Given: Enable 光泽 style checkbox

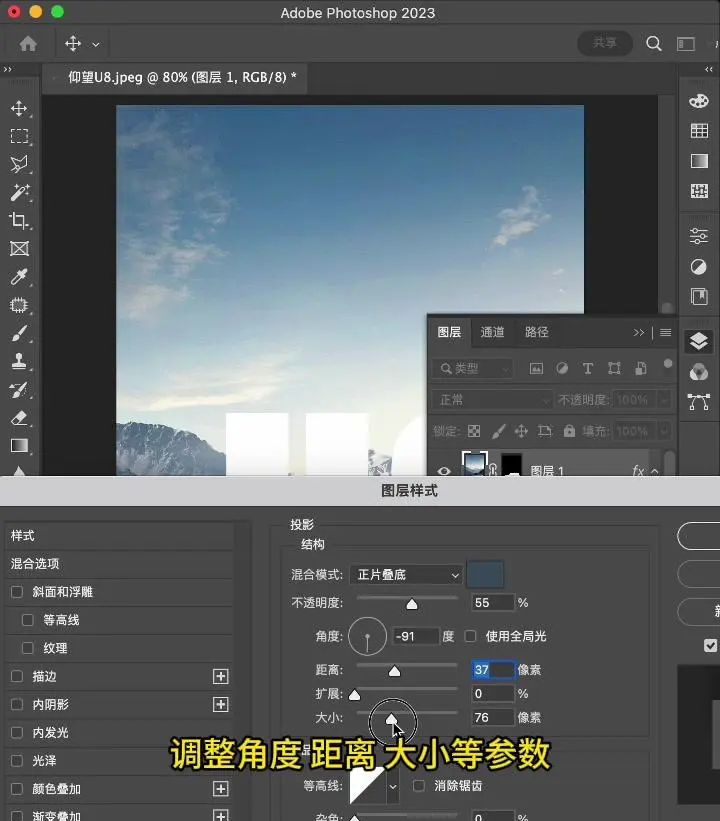Looking at the screenshot, I should tap(17, 761).
